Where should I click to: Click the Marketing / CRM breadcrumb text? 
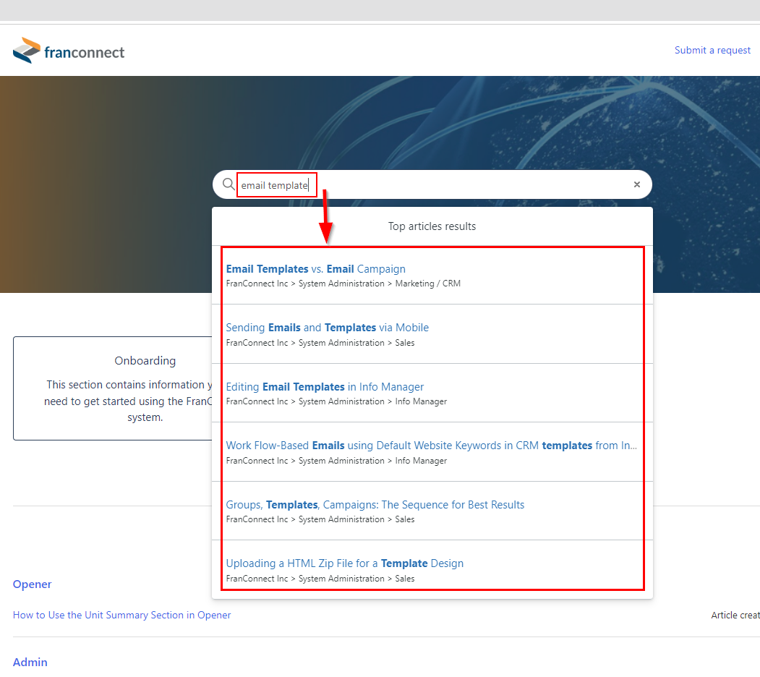click(428, 283)
